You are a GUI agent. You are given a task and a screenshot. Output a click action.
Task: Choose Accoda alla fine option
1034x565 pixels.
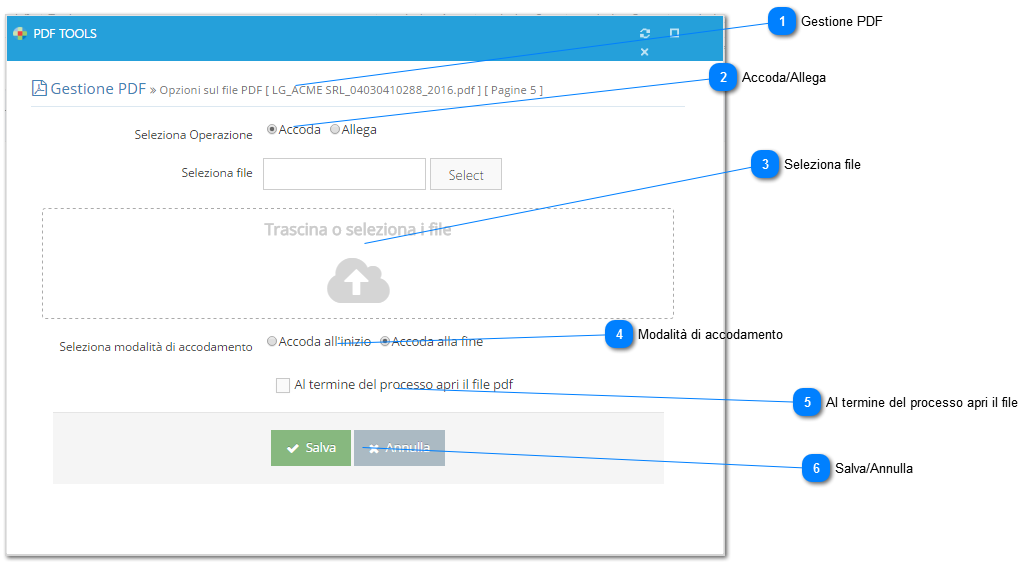coord(385,341)
